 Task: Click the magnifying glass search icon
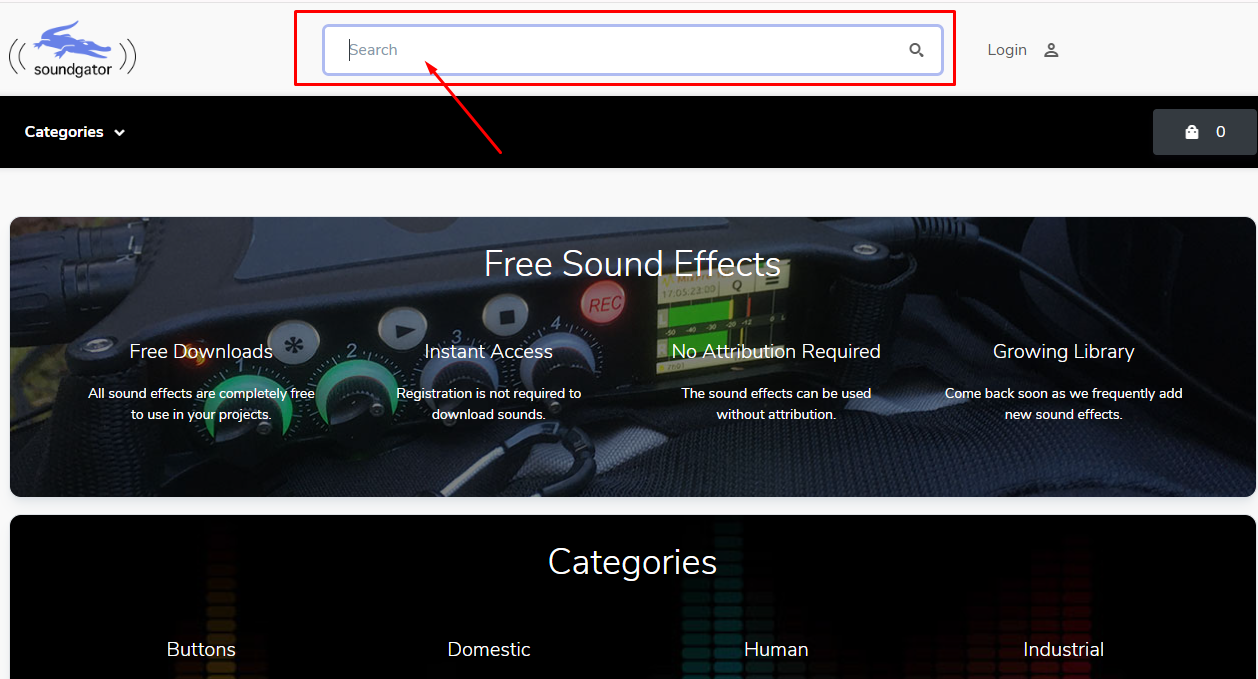(x=916, y=49)
